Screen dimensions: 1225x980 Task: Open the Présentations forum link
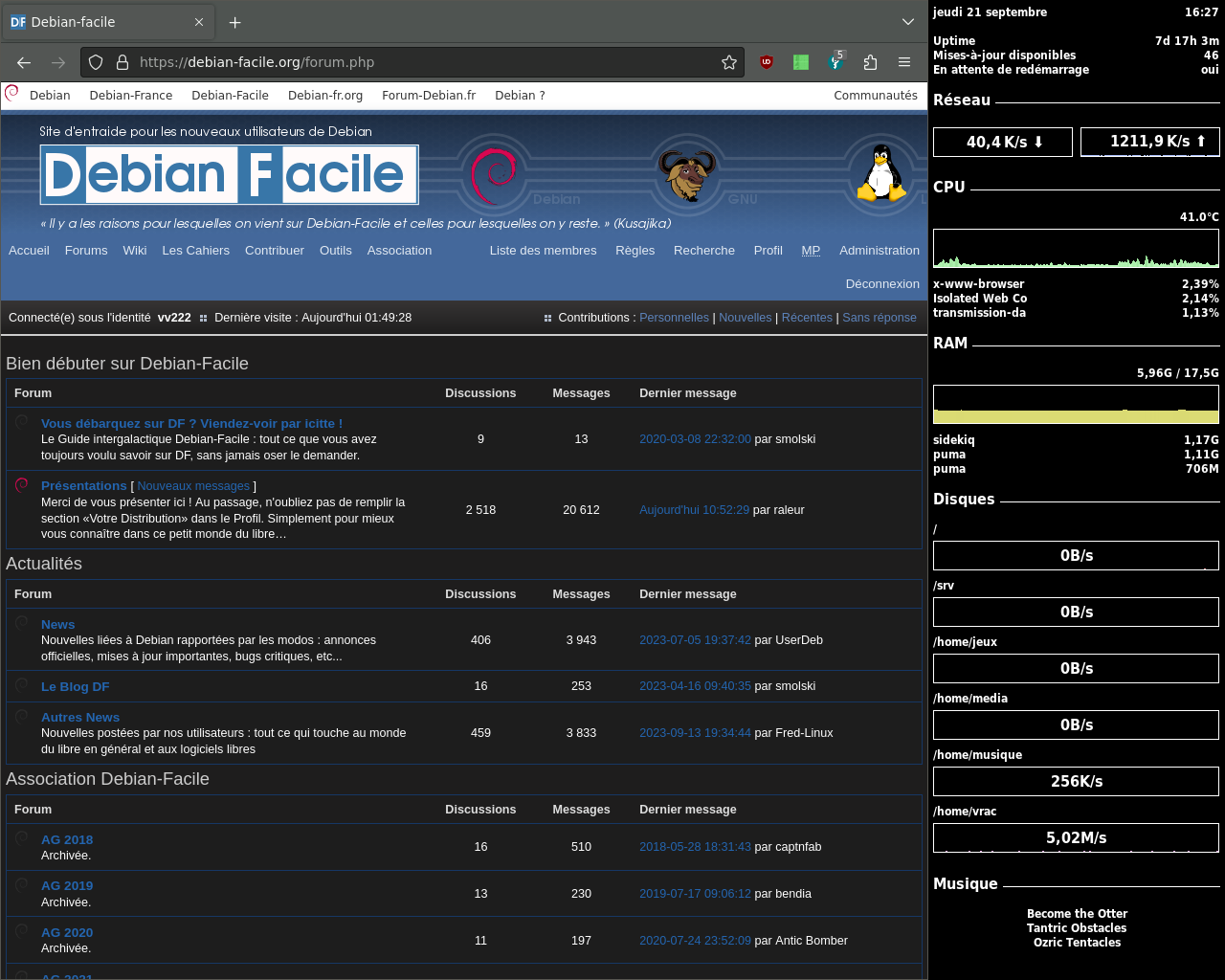point(84,486)
